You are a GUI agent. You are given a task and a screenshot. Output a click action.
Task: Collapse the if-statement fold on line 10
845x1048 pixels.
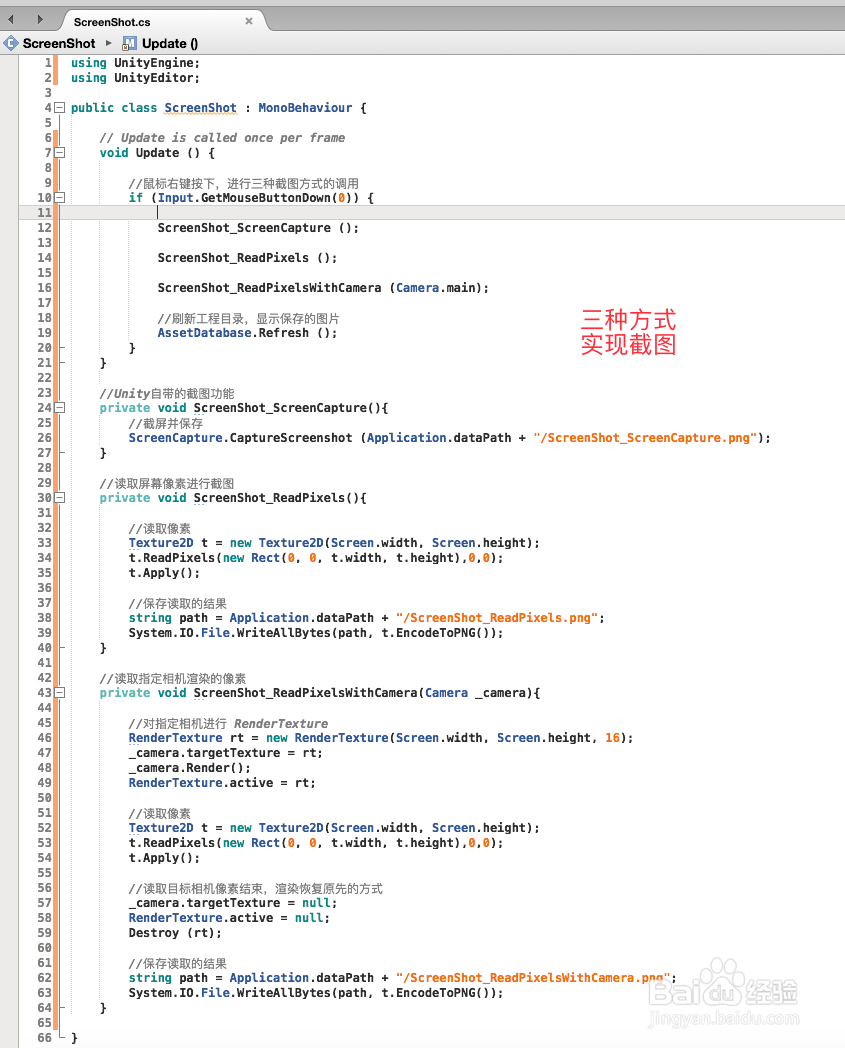pos(58,197)
